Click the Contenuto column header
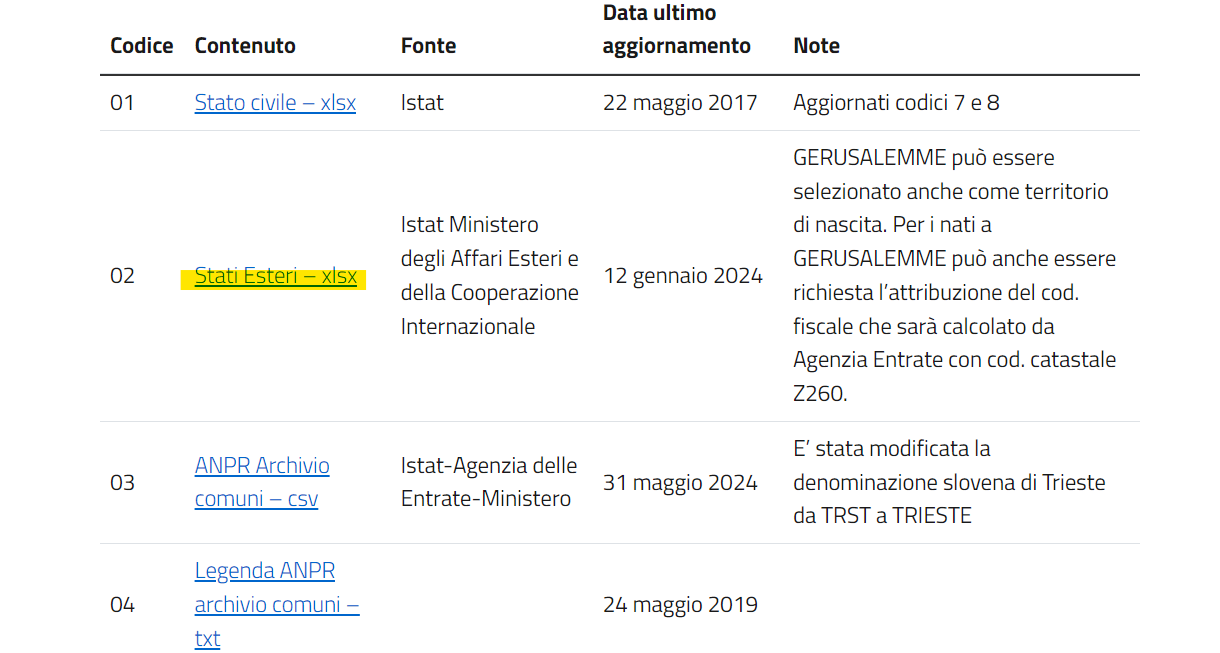 pos(245,46)
